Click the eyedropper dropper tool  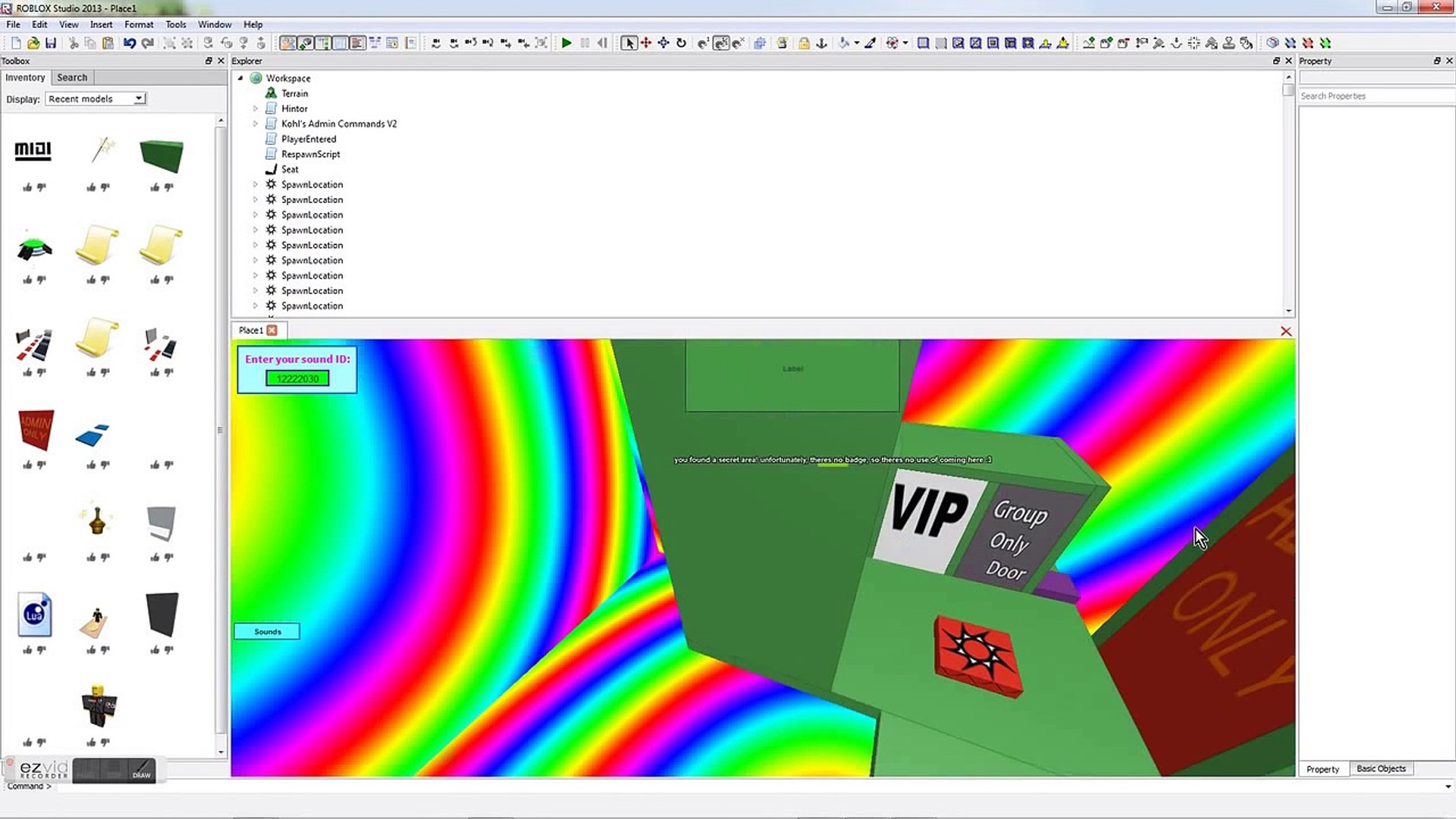871,43
